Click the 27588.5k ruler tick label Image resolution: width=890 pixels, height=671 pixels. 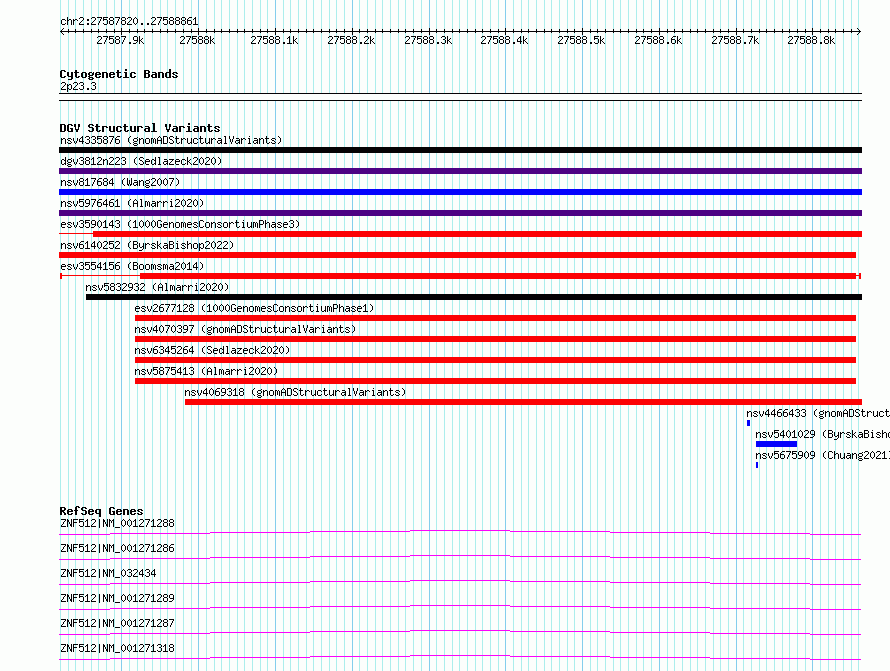[x=581, y=40]
